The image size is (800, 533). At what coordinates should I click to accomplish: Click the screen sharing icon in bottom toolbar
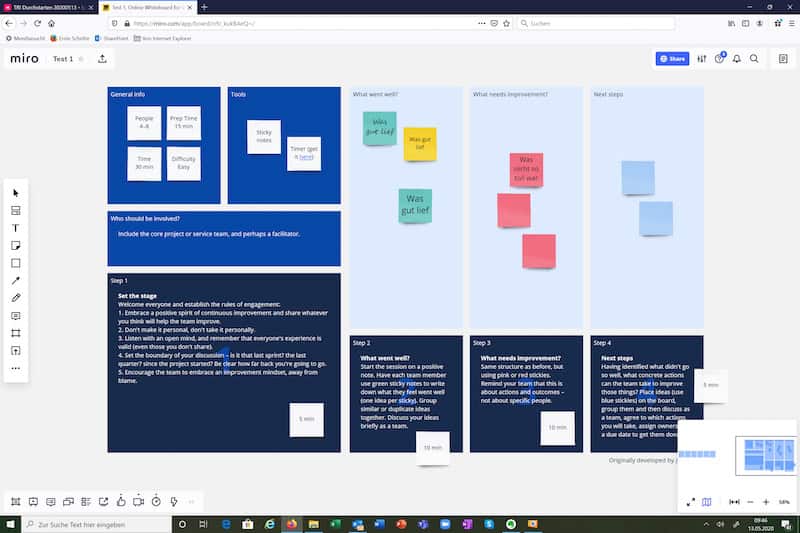[x=104, y=502]
